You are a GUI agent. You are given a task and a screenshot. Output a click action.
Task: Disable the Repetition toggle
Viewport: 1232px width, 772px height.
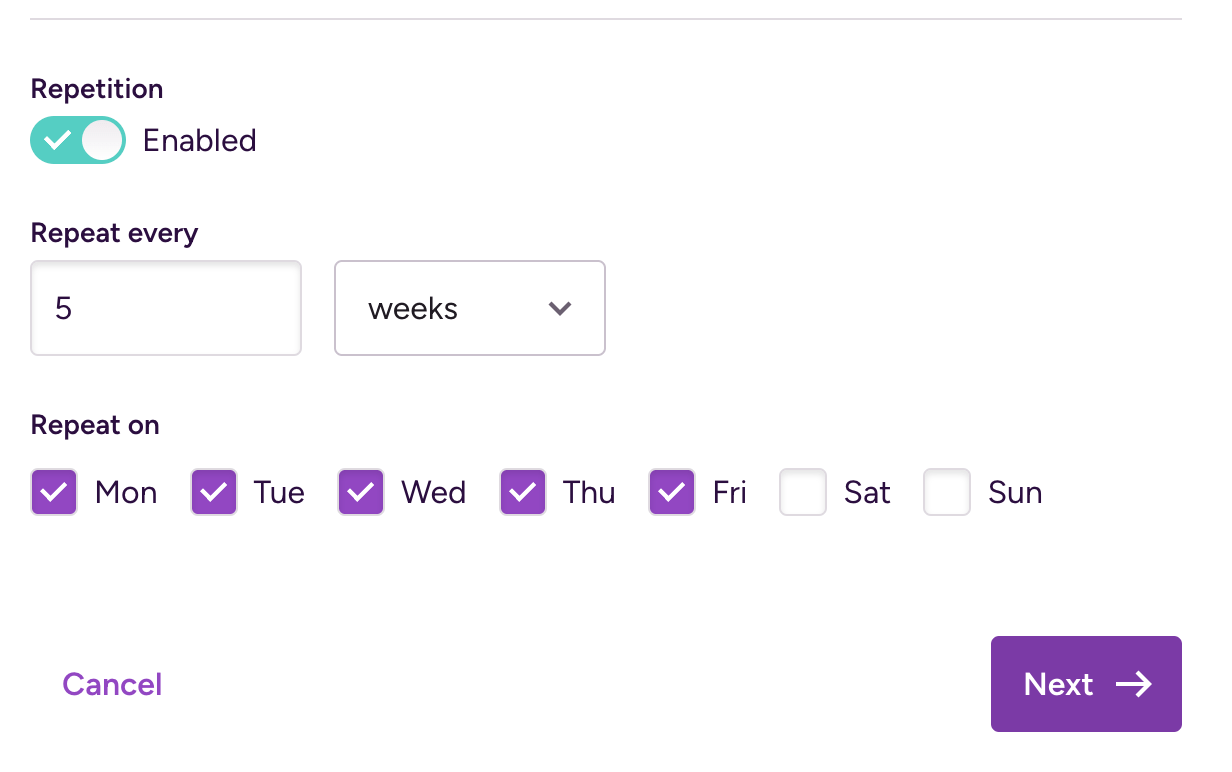coord(78,140)
